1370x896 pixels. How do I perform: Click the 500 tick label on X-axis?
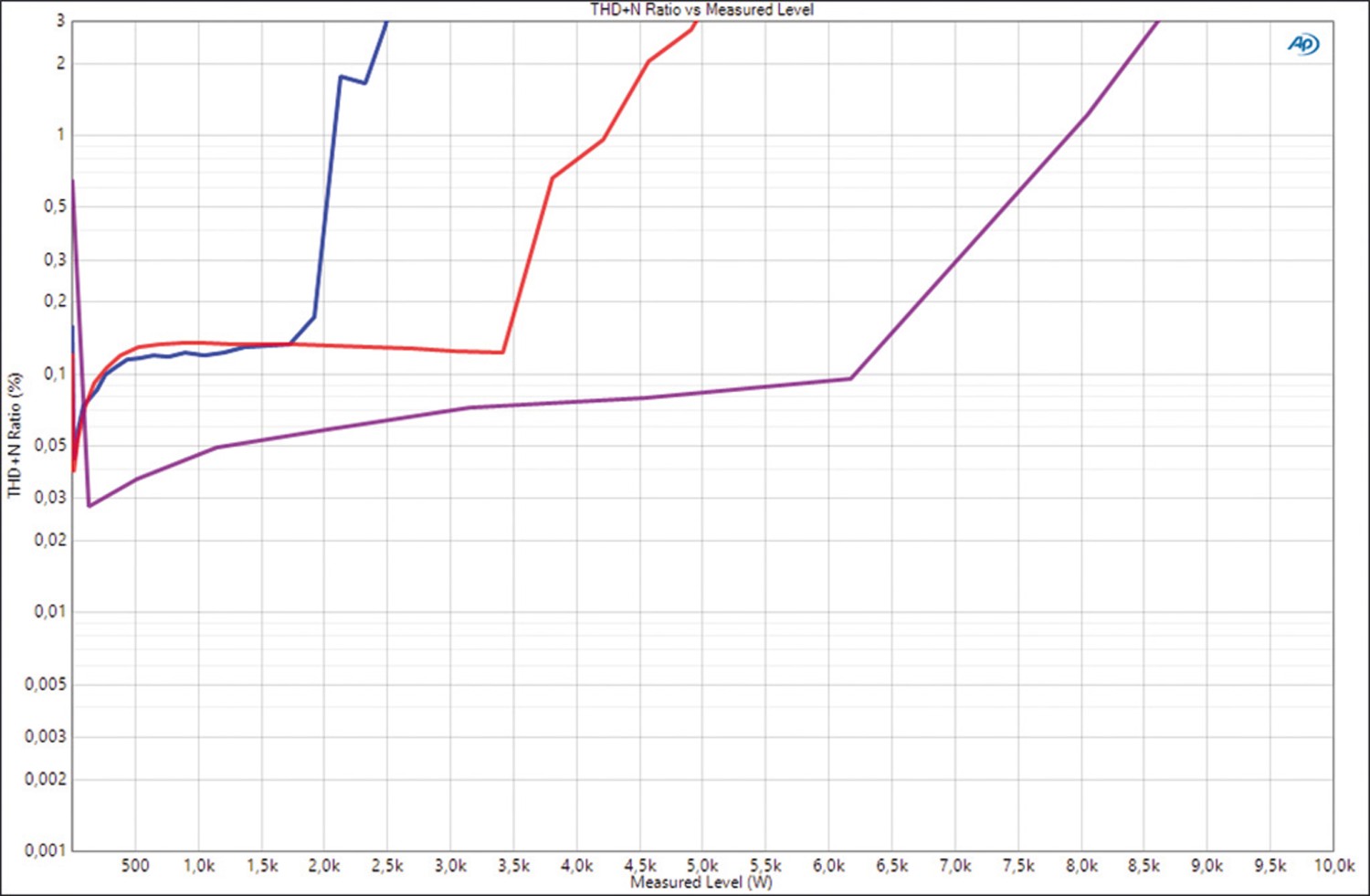point(135,866)
